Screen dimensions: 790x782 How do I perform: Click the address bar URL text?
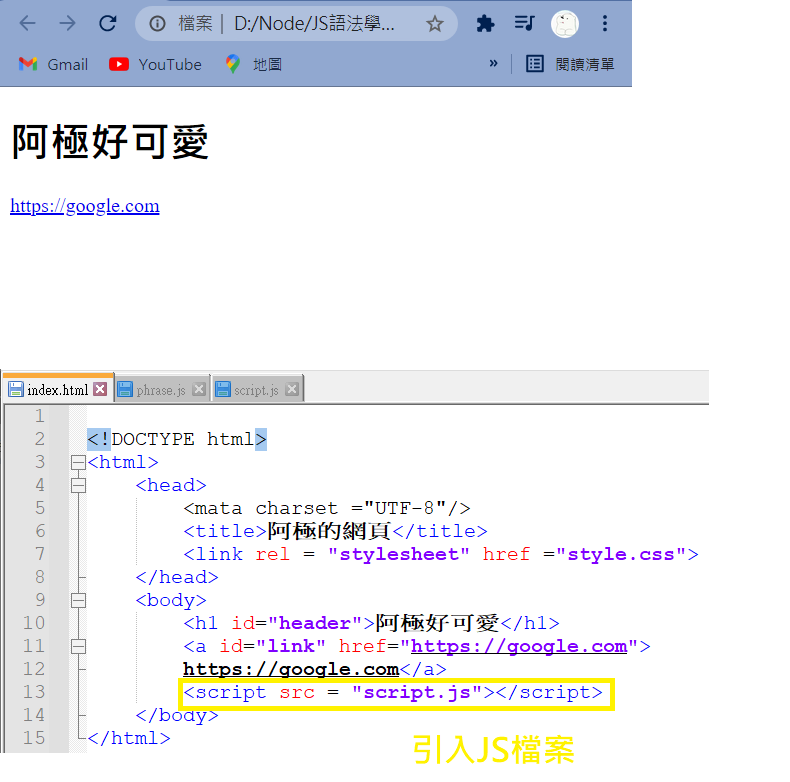pyautogui.click(x=314, y=23)
